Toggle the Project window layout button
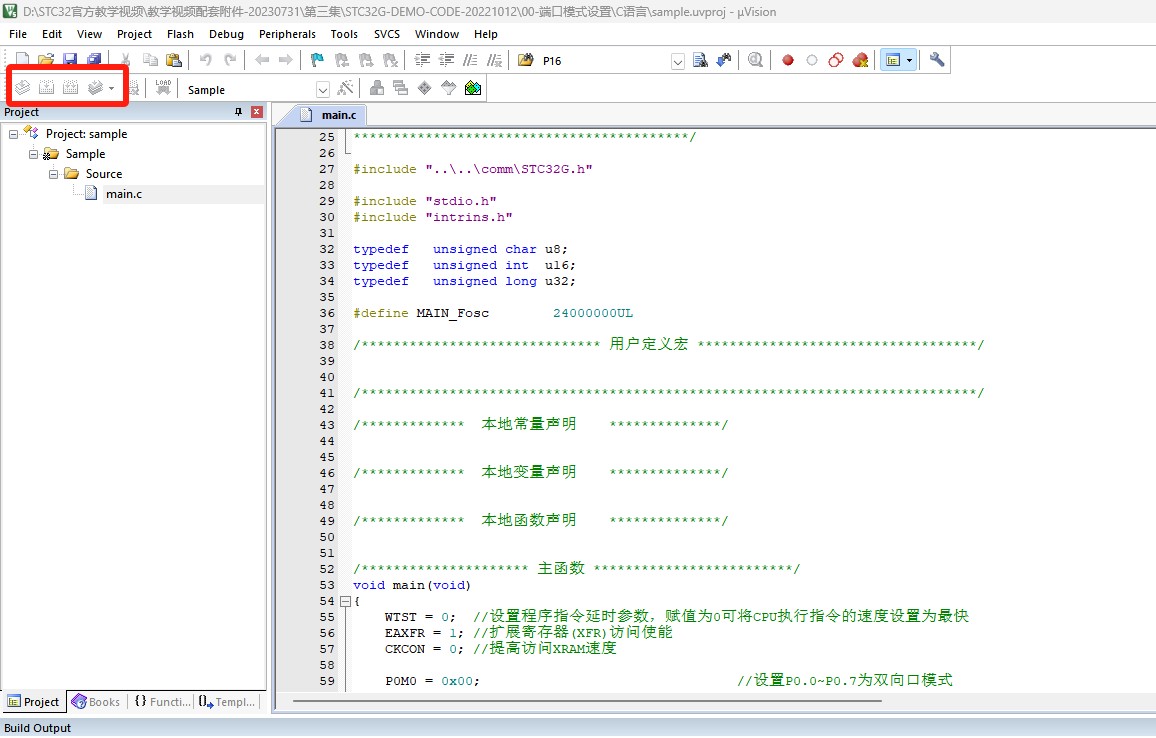 (893, 60)
